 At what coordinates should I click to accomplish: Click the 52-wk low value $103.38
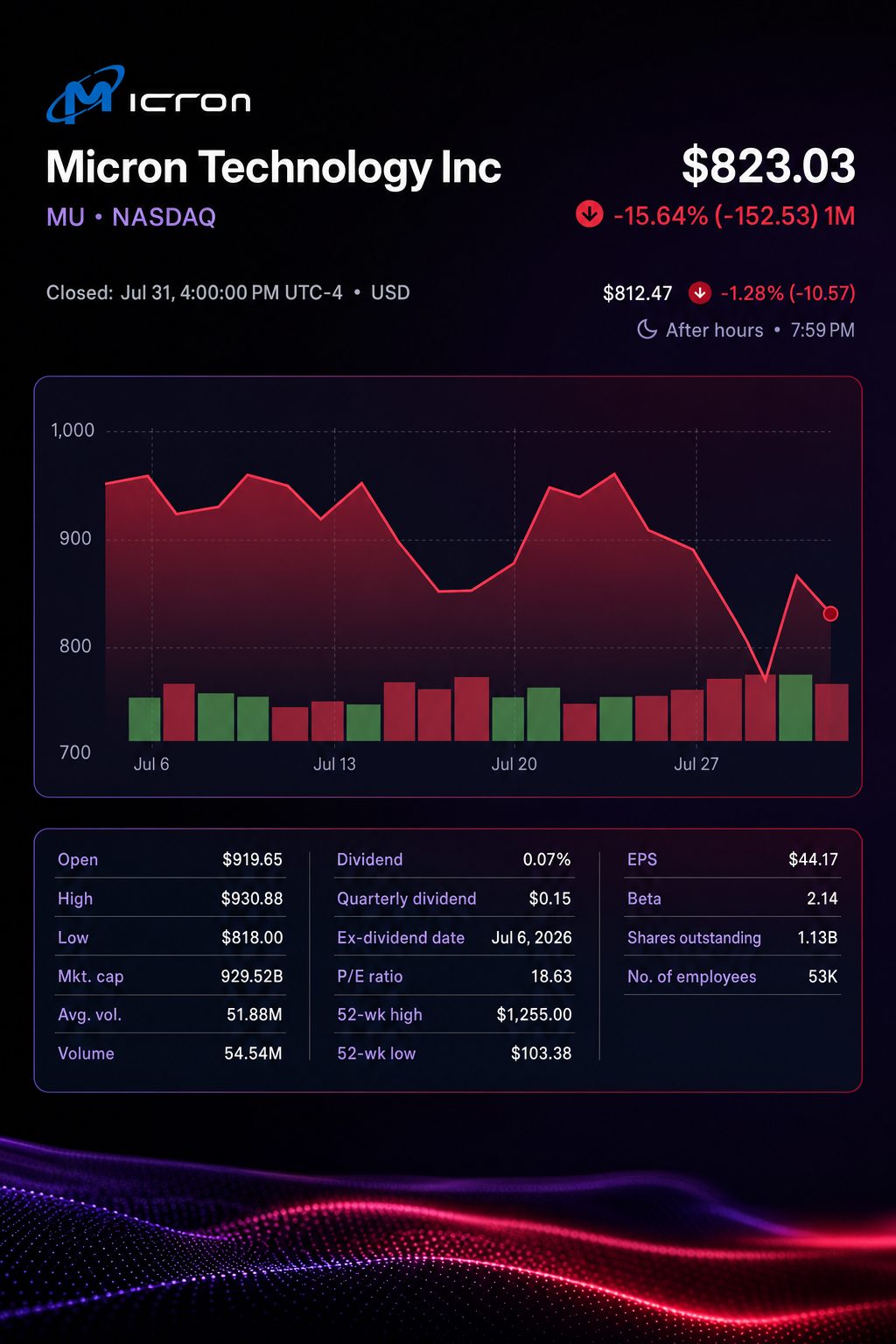[541, 1053]
